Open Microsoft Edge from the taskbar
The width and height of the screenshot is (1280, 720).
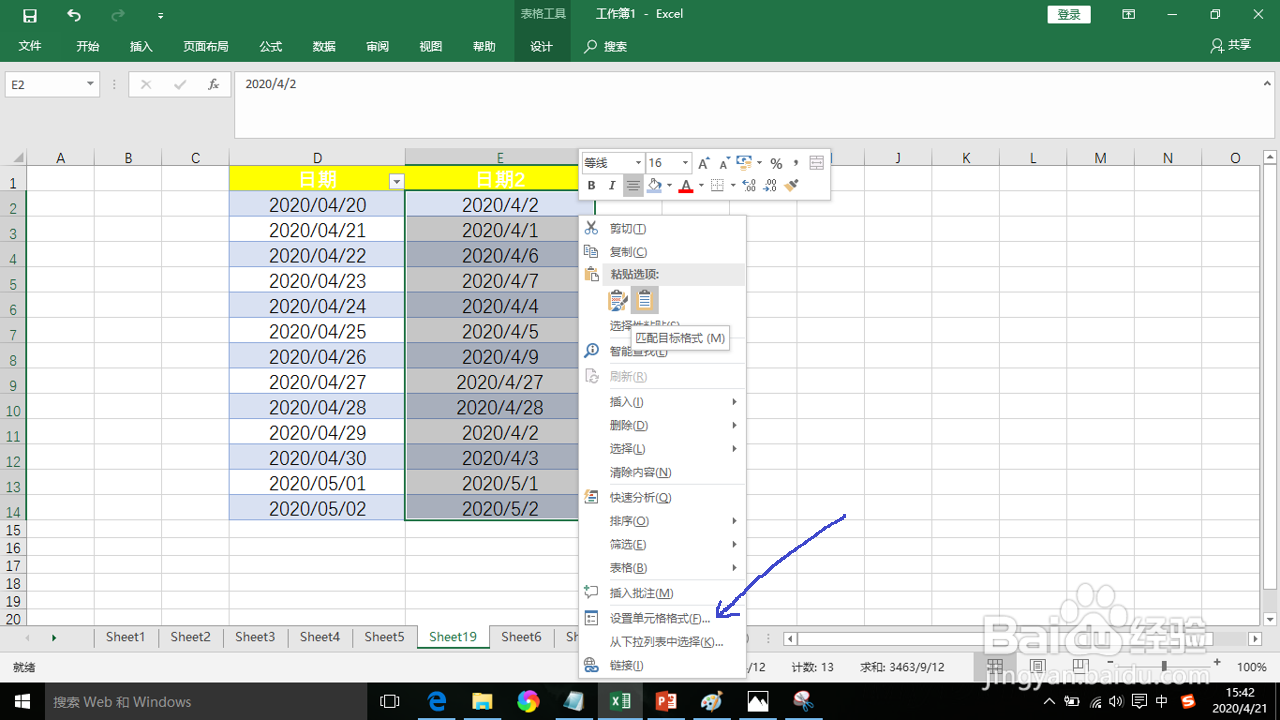click(x=437, y=702)
